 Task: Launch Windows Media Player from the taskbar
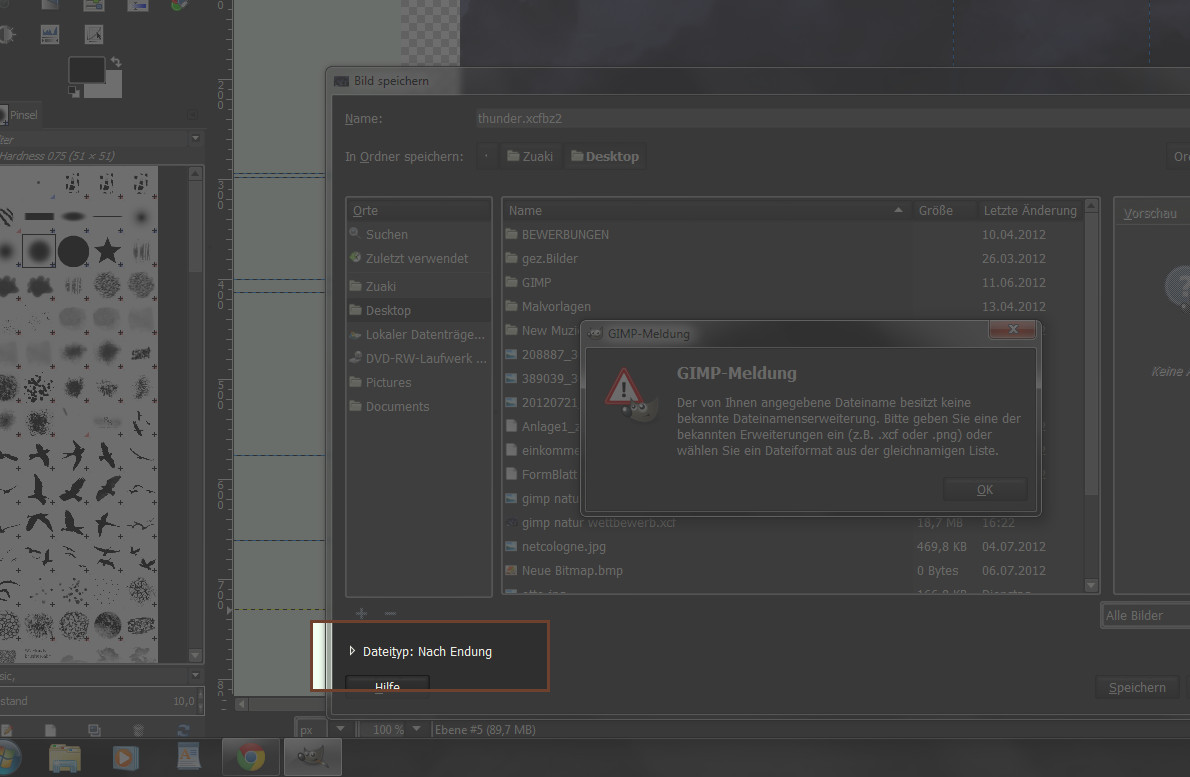coord(125,757)
